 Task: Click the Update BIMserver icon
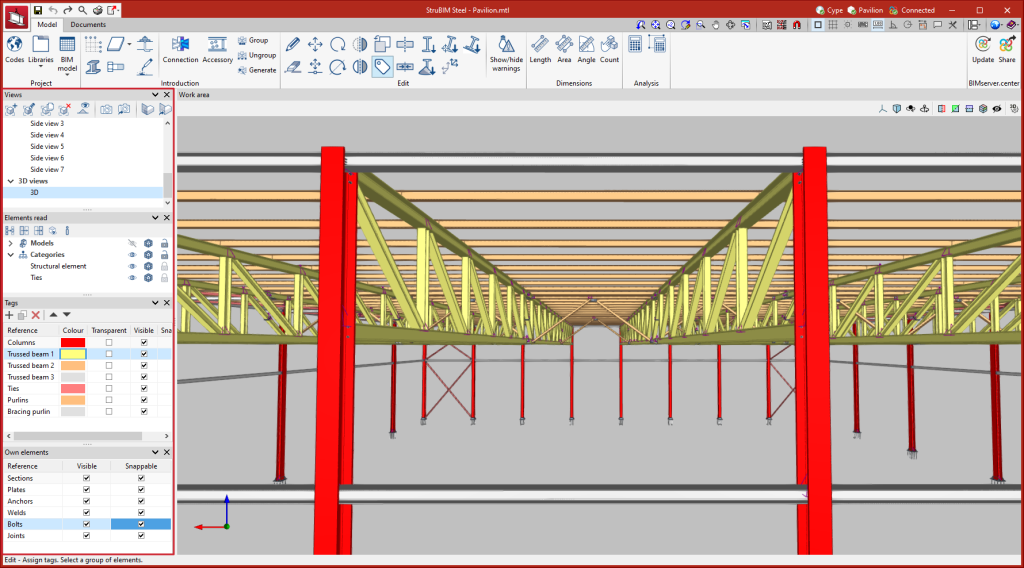(983, 46)
